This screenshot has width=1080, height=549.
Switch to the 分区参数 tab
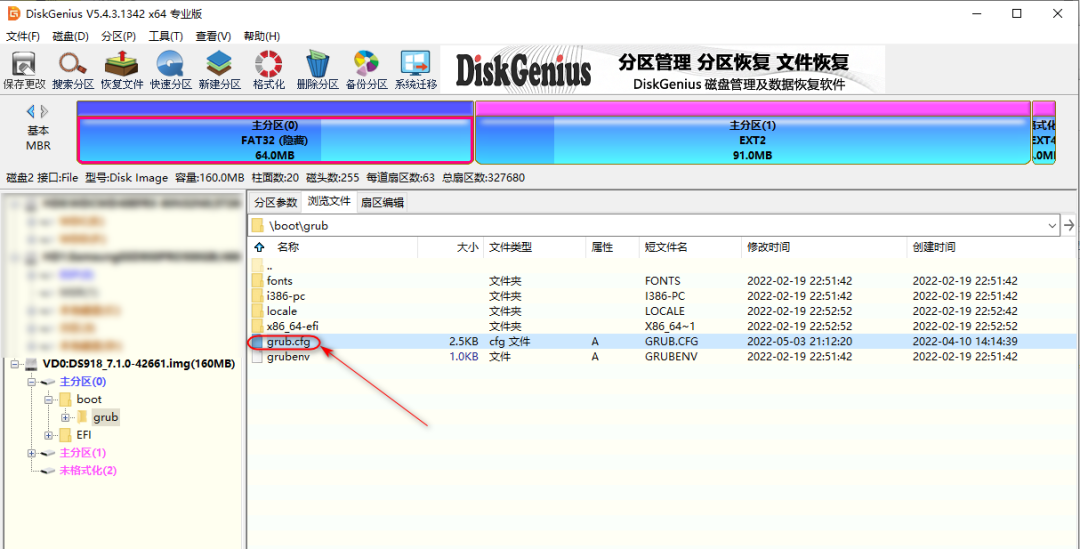point(275,203)
